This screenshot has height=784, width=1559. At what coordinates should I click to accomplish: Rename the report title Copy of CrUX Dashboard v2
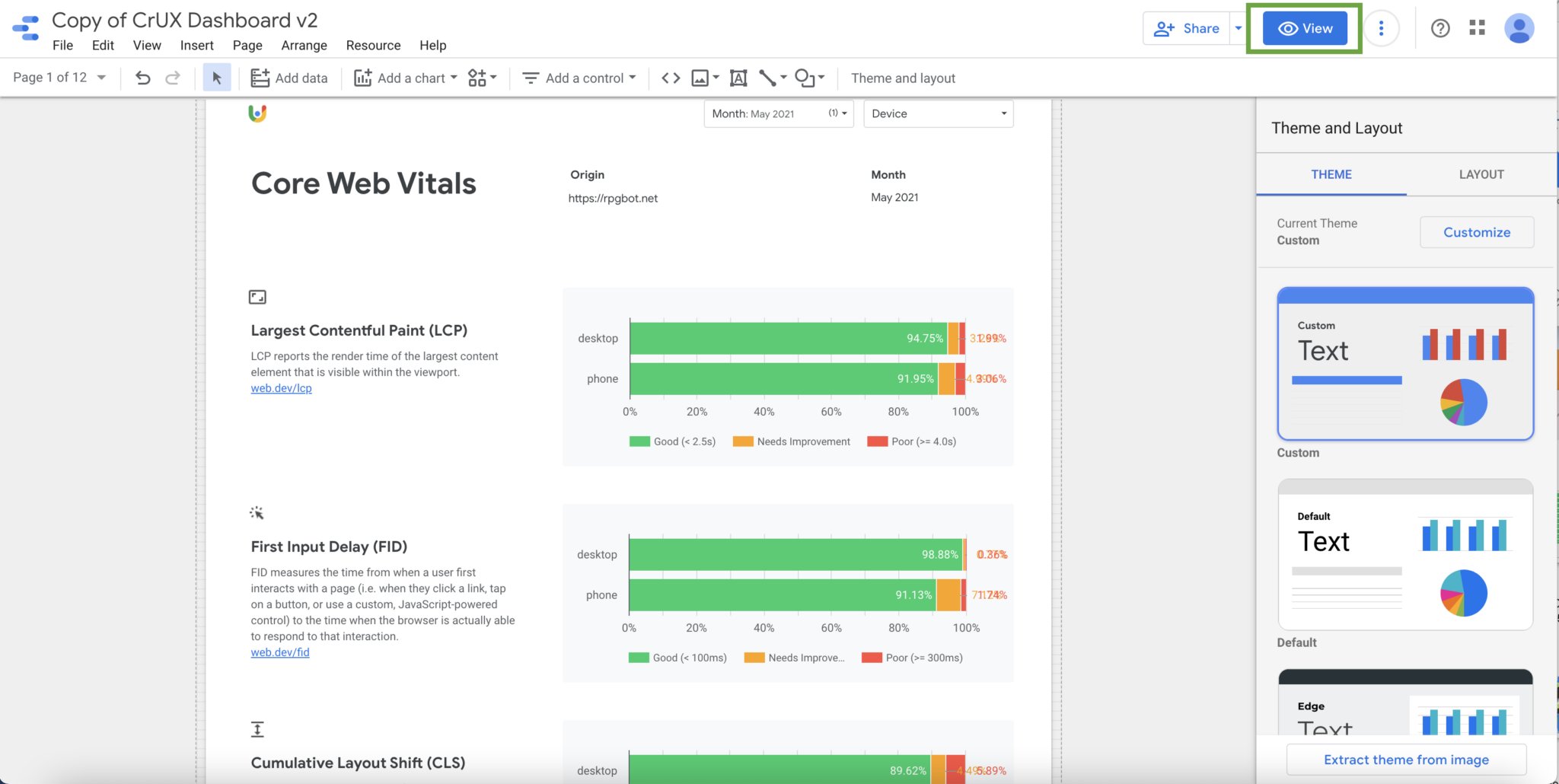tap(185, 20)
